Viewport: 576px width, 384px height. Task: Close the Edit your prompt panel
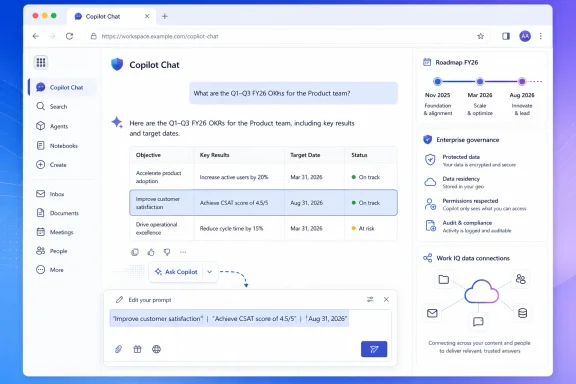coord(386,299)
